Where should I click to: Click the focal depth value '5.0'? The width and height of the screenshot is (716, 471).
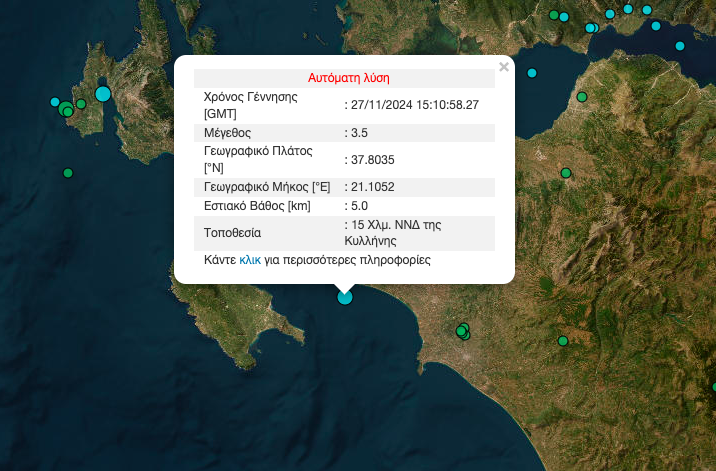click(x=359, y=206)
